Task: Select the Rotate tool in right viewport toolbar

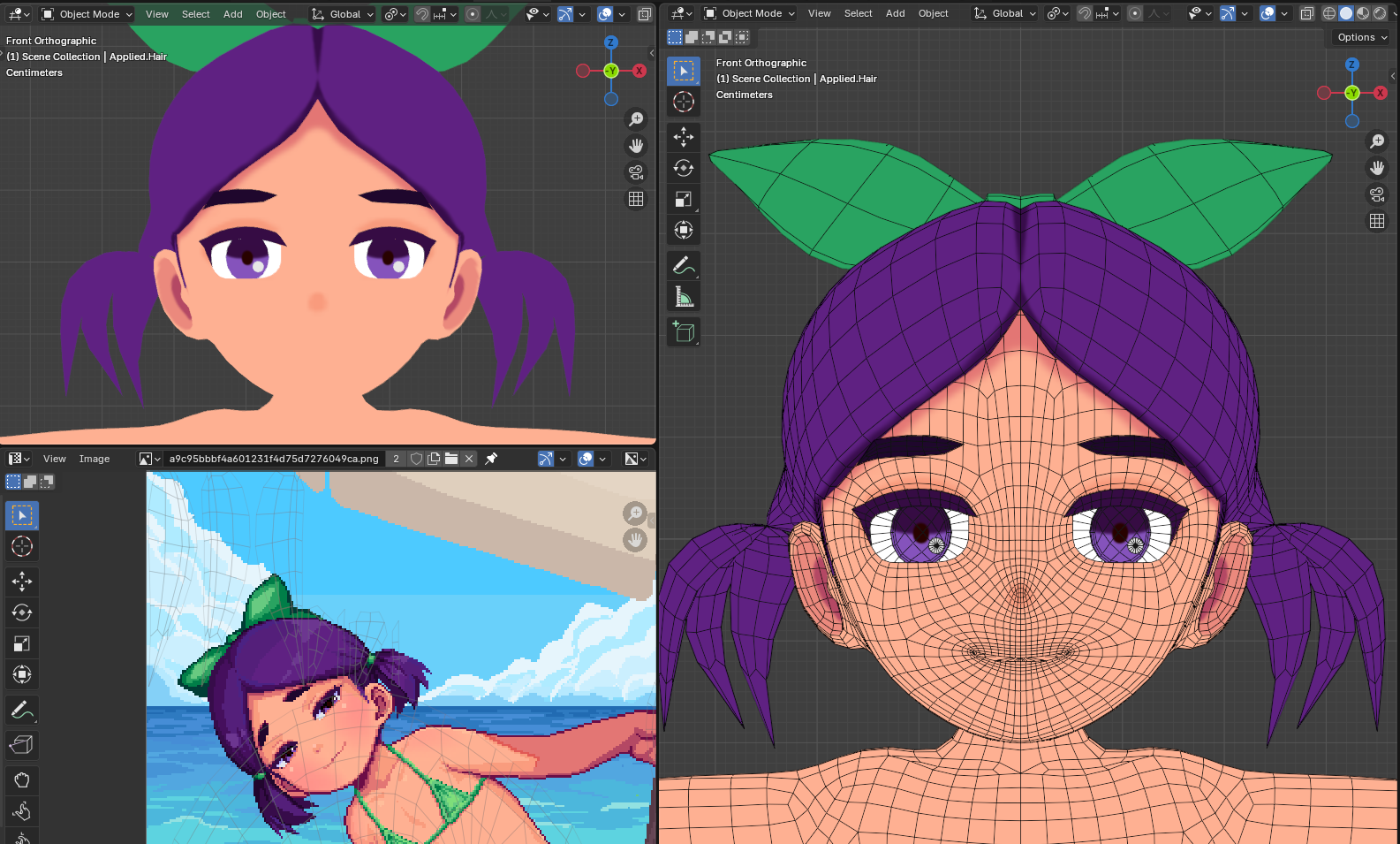Action: pyautogui.click(x=683, y=168)
